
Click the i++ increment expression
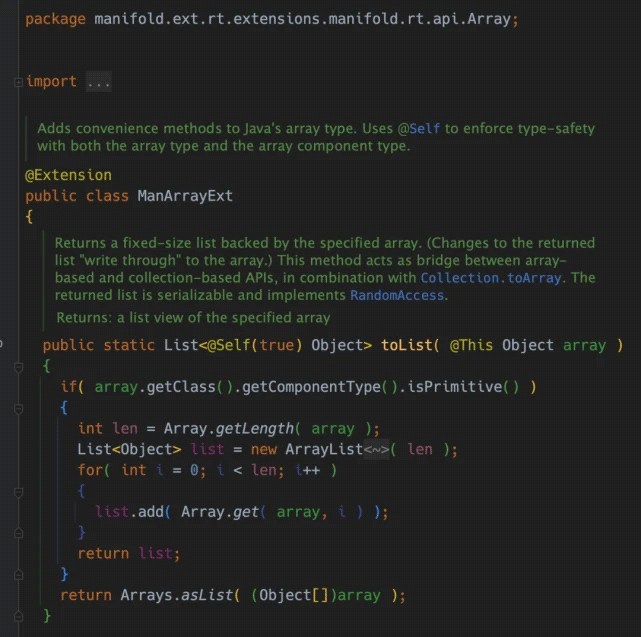pos(307,470)
